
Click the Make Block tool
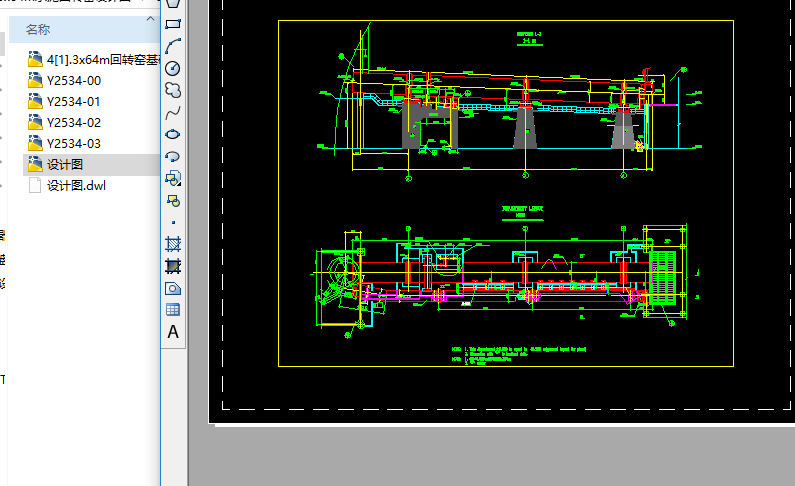(173, 201)
